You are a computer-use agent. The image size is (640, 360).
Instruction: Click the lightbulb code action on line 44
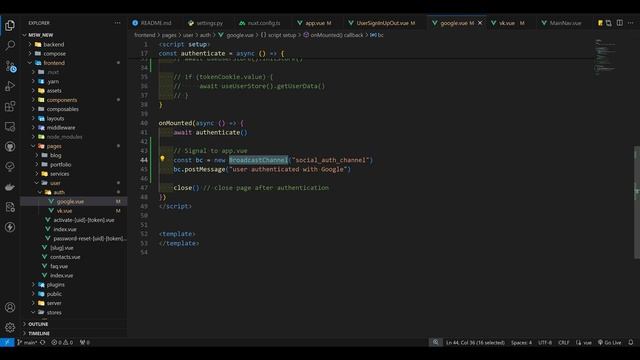(x=162, y=159)
